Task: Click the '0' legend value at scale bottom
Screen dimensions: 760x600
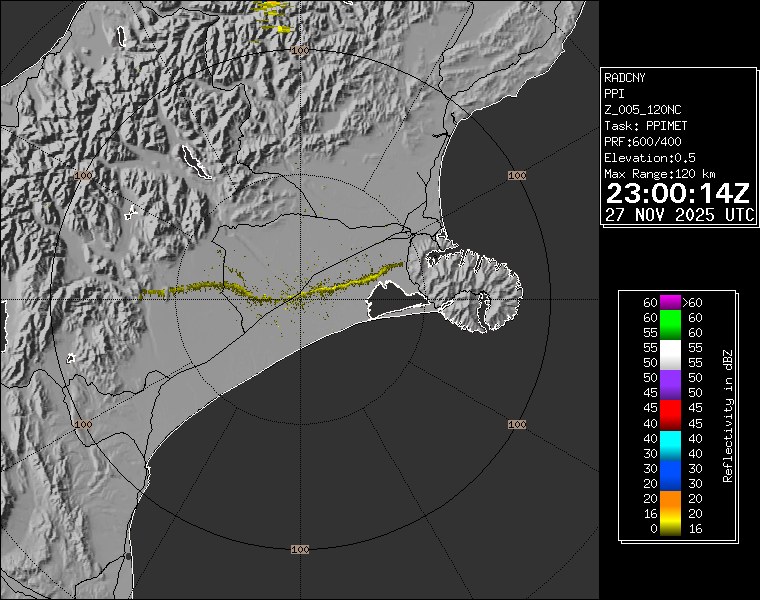Action: tap(653, 528)
